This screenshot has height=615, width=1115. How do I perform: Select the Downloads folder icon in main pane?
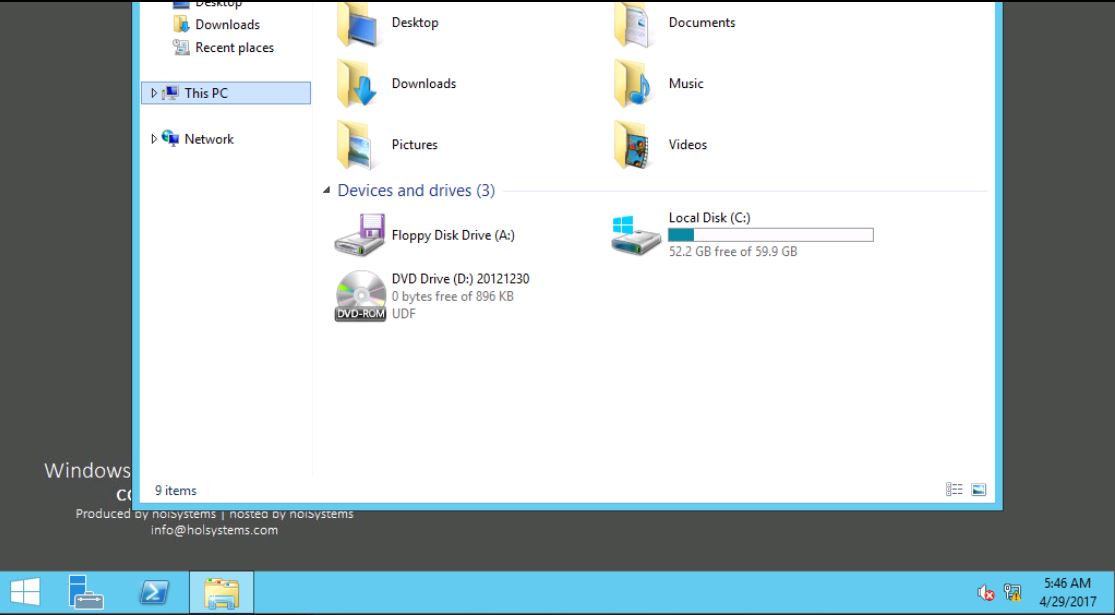coord(358,84)
